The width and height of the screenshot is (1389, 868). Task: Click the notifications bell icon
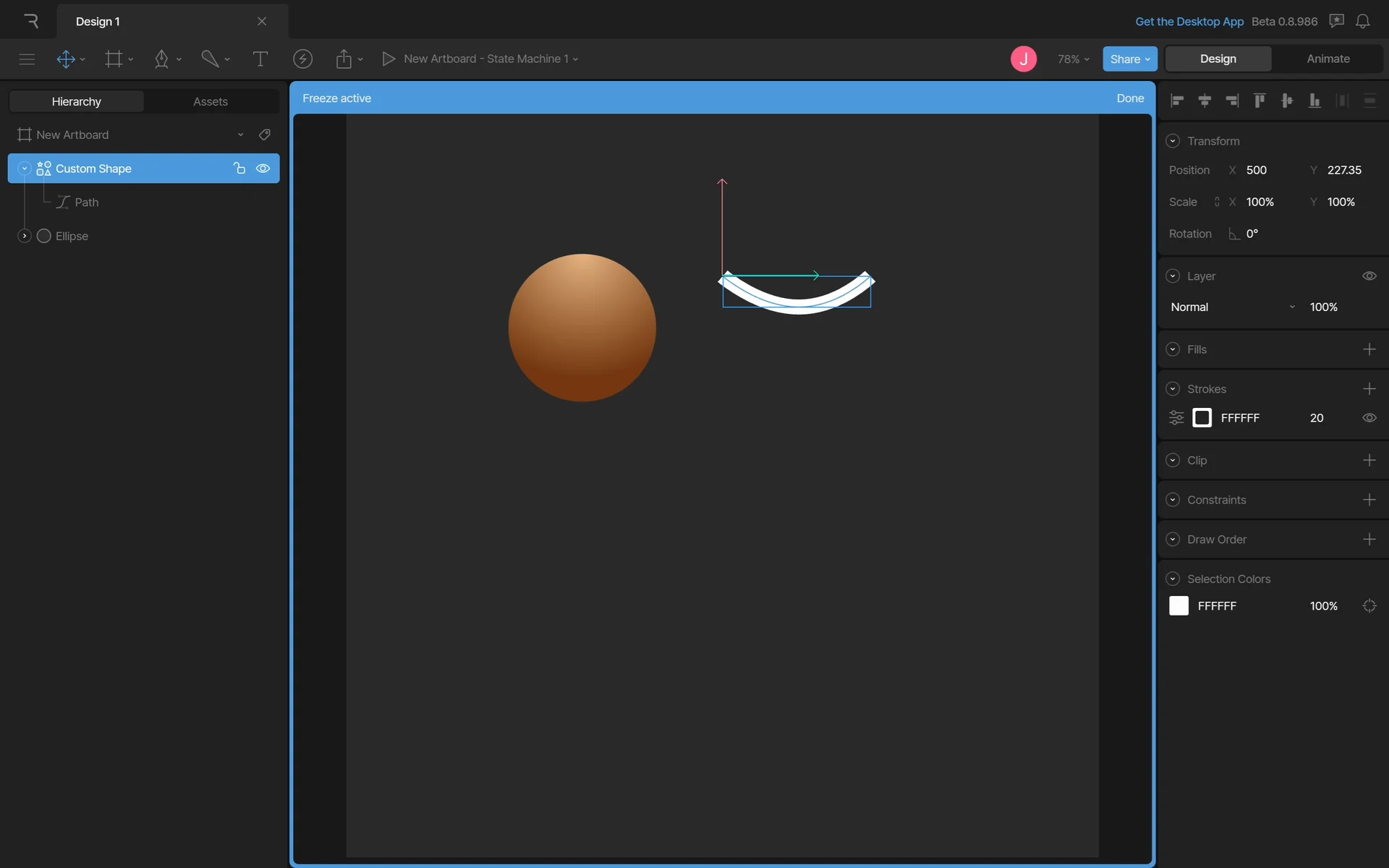pyautogui.click(x=1362, y=22)
